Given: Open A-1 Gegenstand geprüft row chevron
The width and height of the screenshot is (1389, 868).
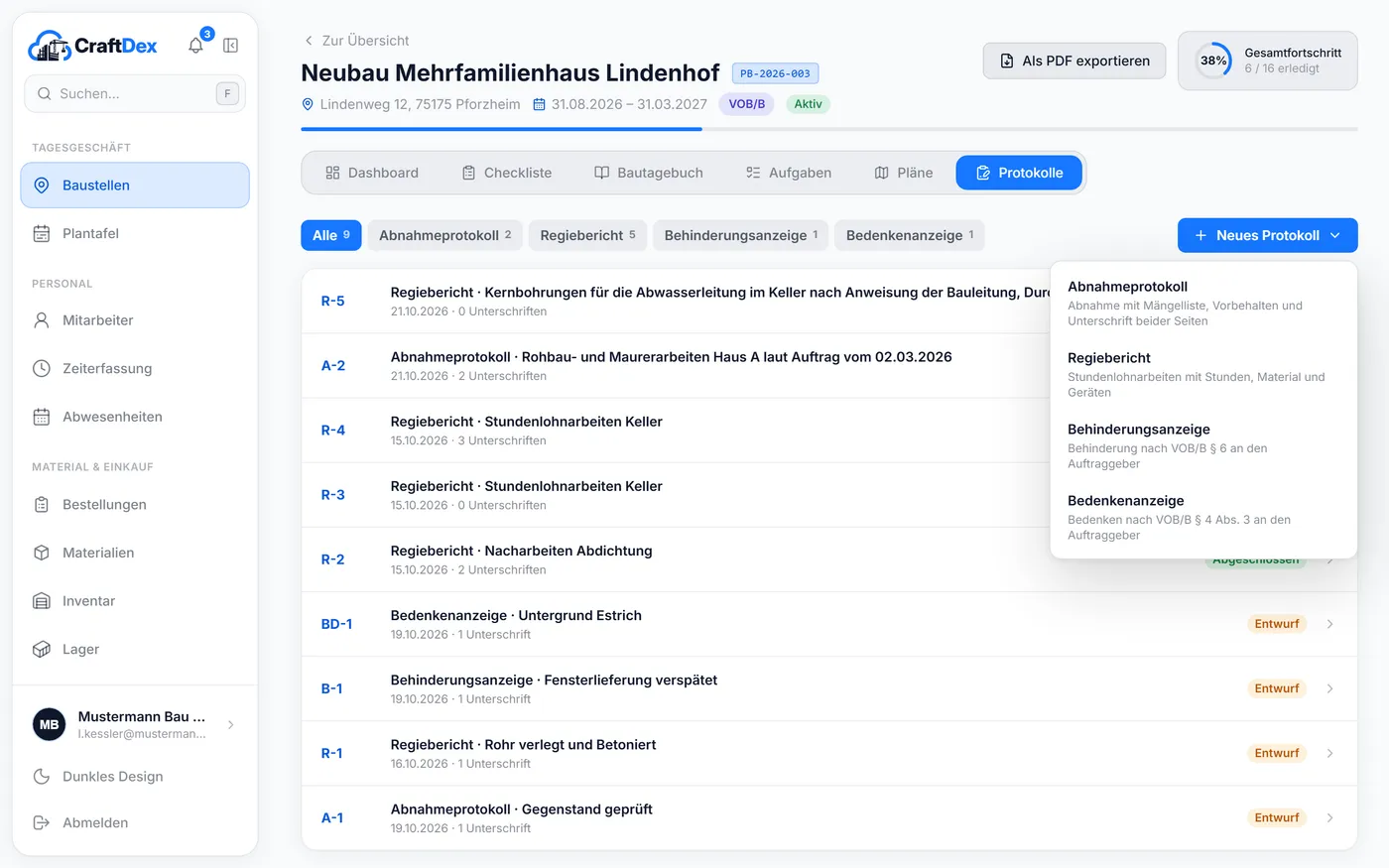Looking at the screenshot, I should 1330,817.
